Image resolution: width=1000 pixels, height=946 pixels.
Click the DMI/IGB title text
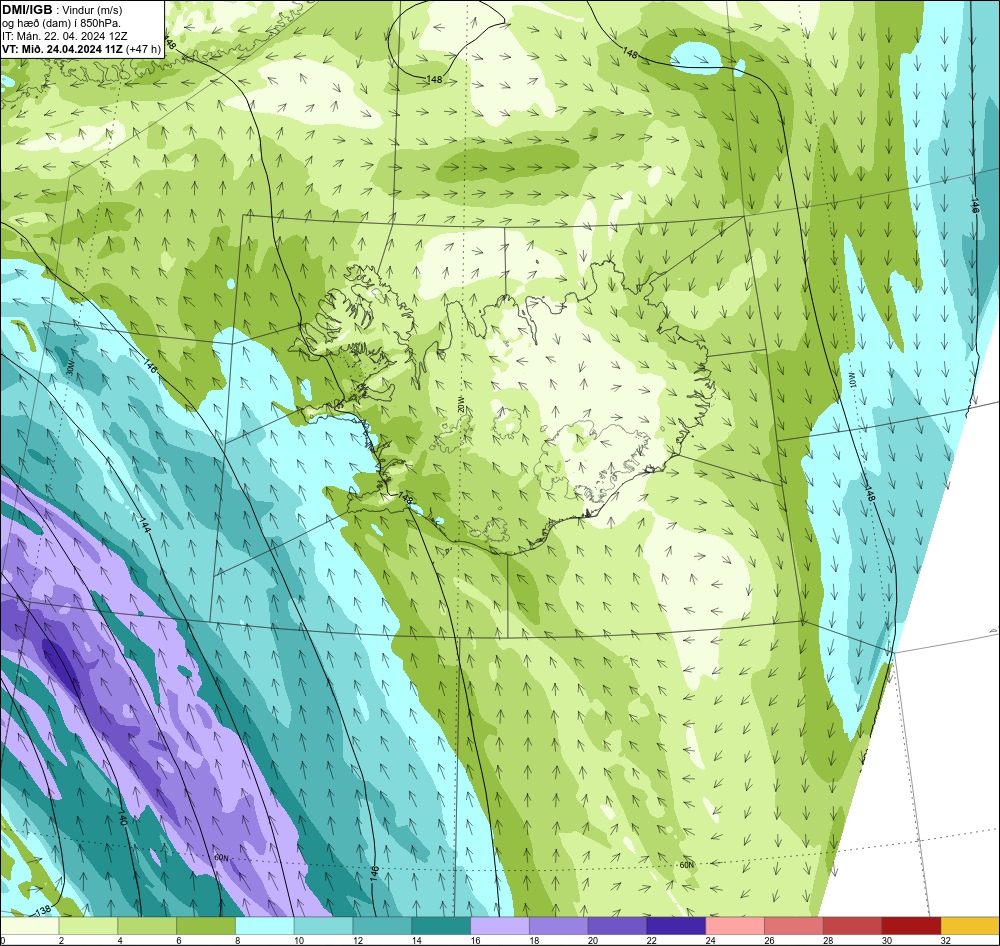pos(27,9)
